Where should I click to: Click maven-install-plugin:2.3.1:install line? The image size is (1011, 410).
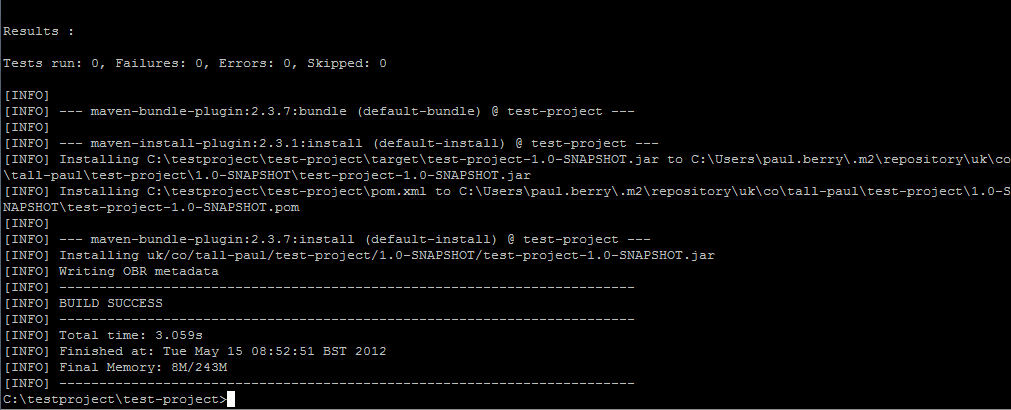331,143
